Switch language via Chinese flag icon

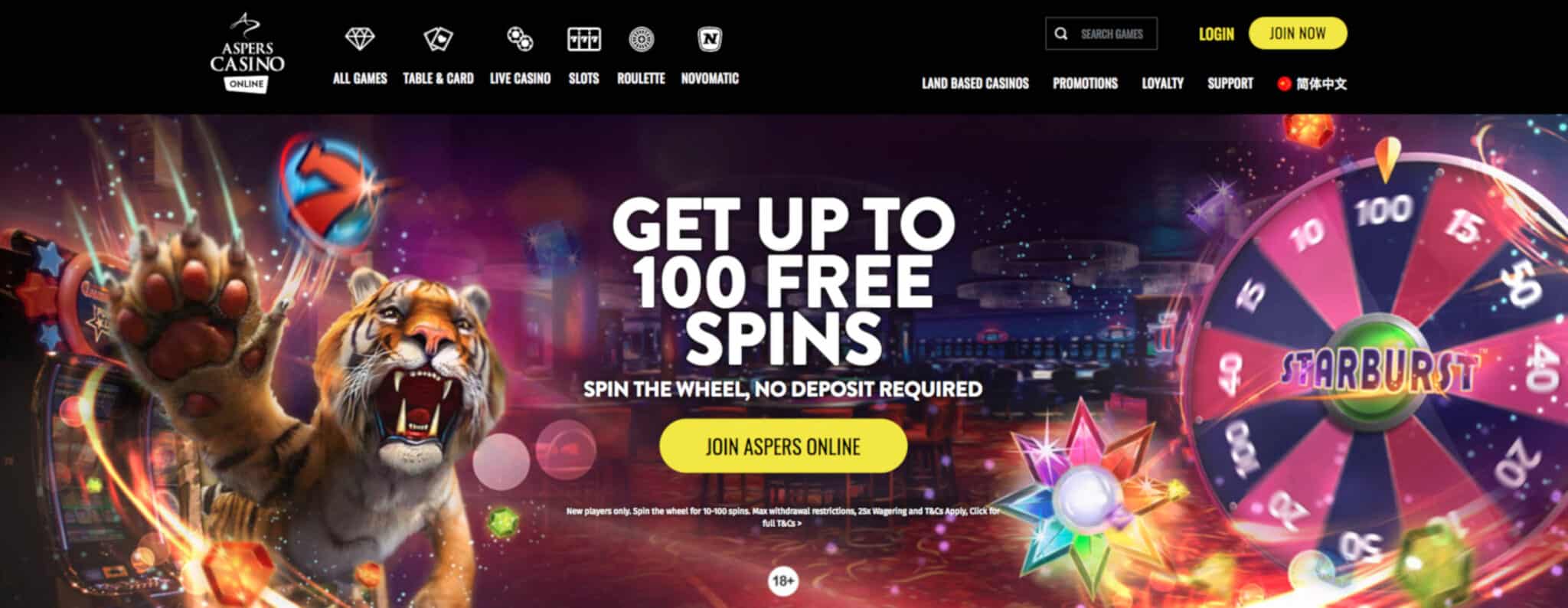tap(1284, 83)
